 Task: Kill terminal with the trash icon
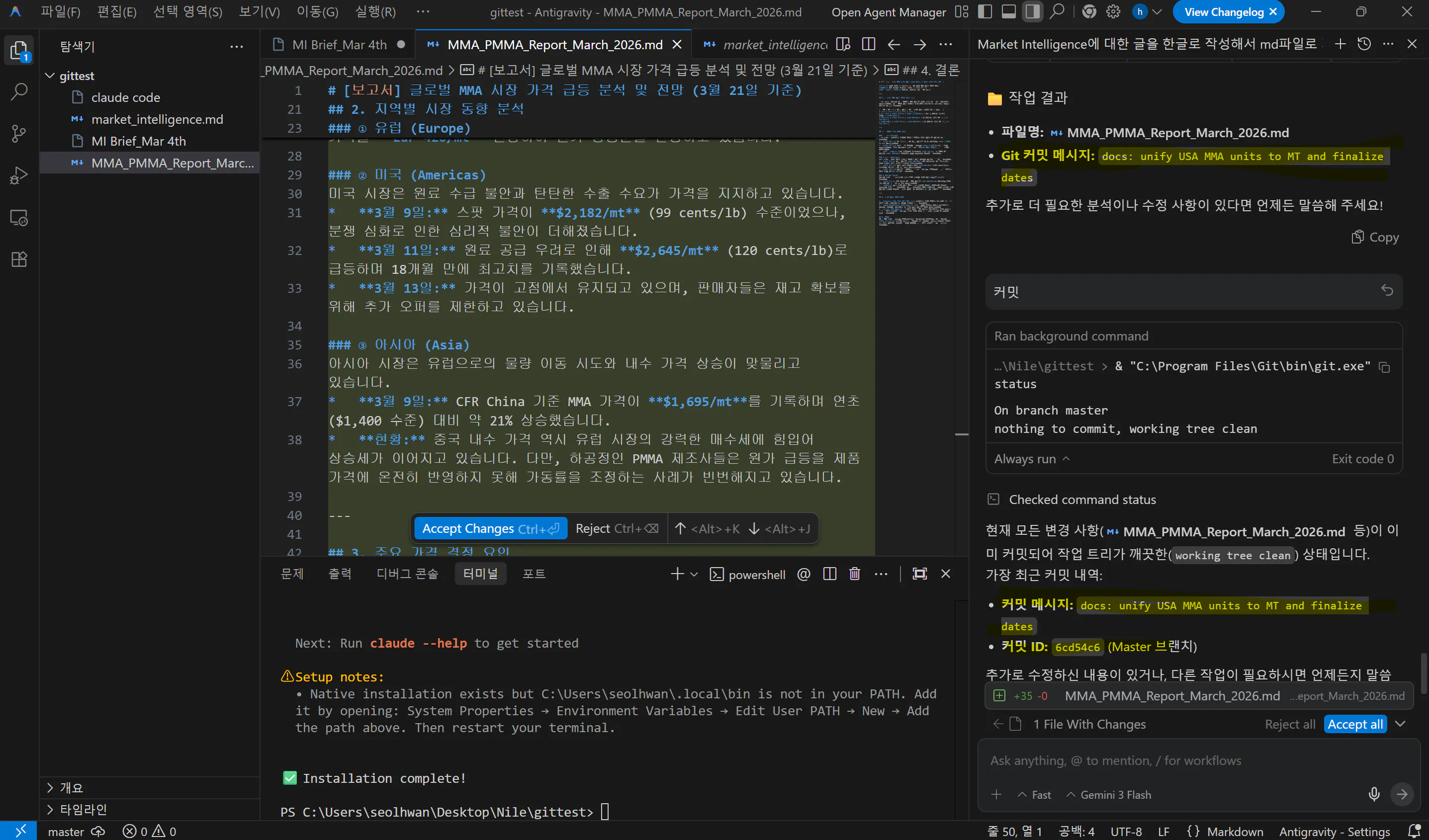pos(855,574)
